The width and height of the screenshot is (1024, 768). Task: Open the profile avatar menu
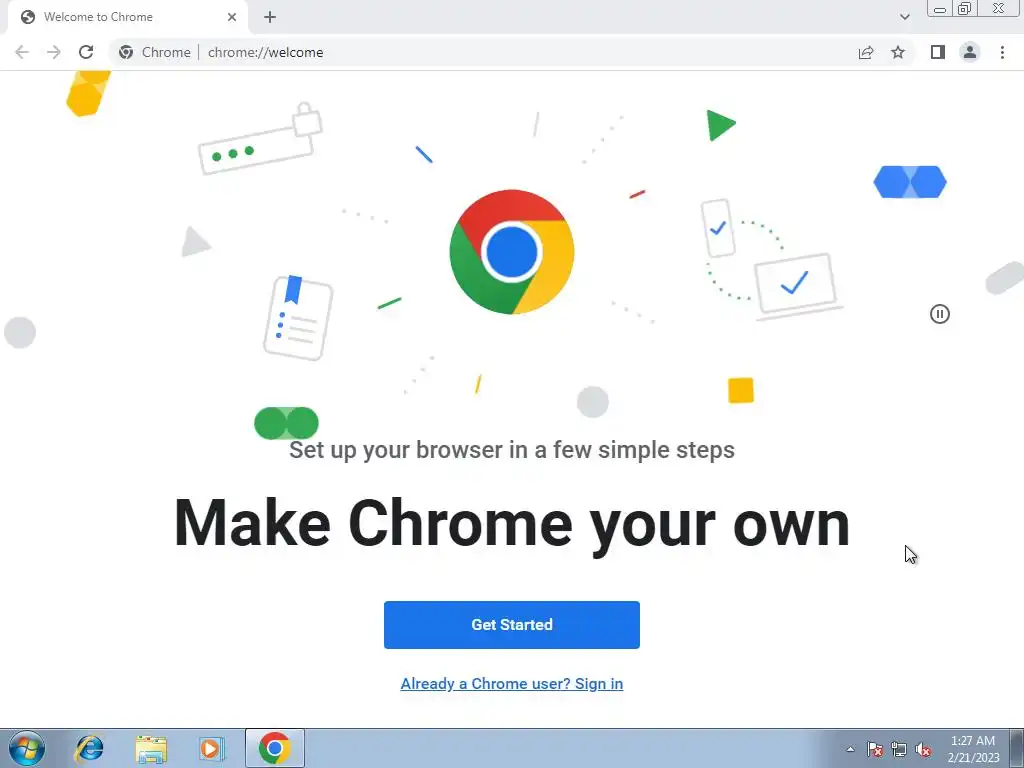coord(970,52)
